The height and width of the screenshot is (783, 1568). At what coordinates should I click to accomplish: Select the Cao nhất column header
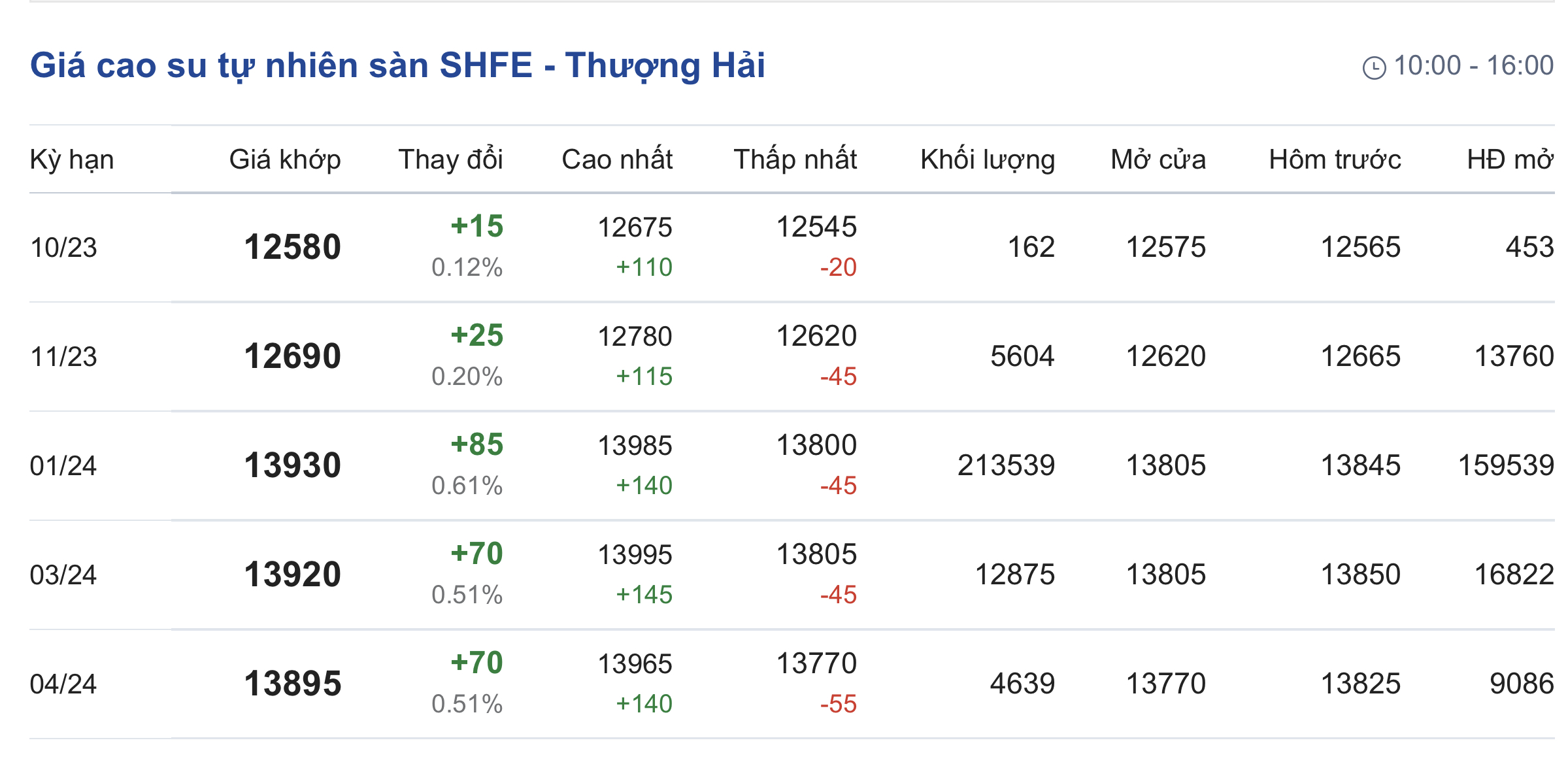617,159
